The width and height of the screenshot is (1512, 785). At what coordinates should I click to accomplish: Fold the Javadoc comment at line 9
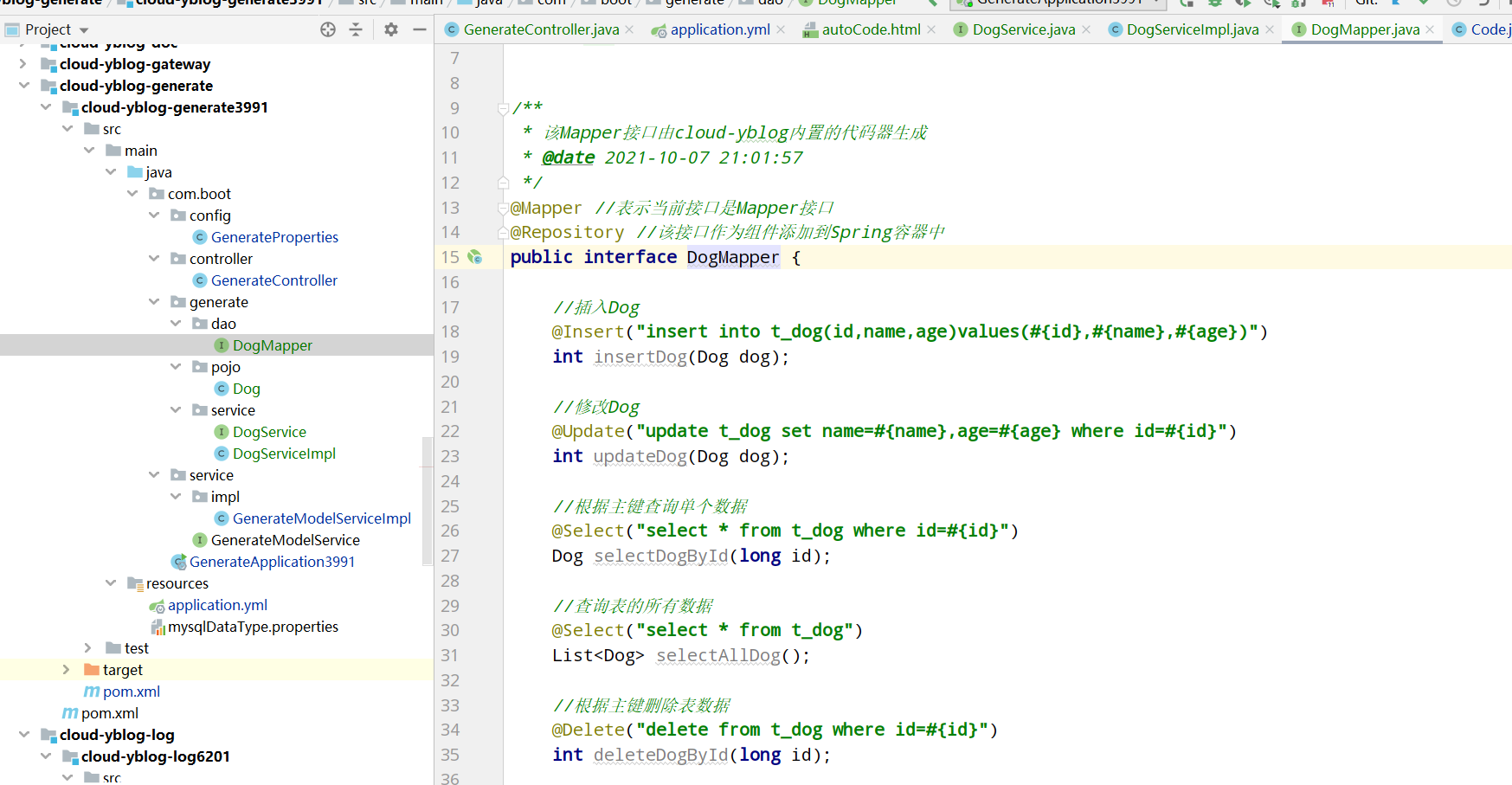(x=503, y=108)
